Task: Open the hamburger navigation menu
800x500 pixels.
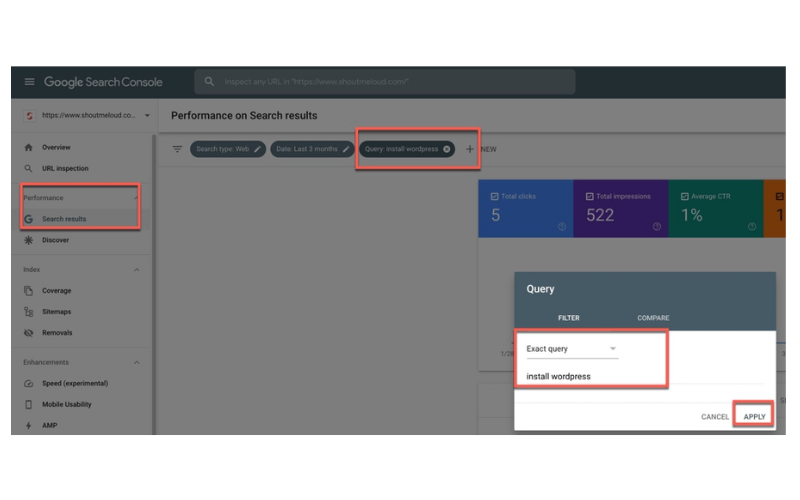Action: [30, 82]
